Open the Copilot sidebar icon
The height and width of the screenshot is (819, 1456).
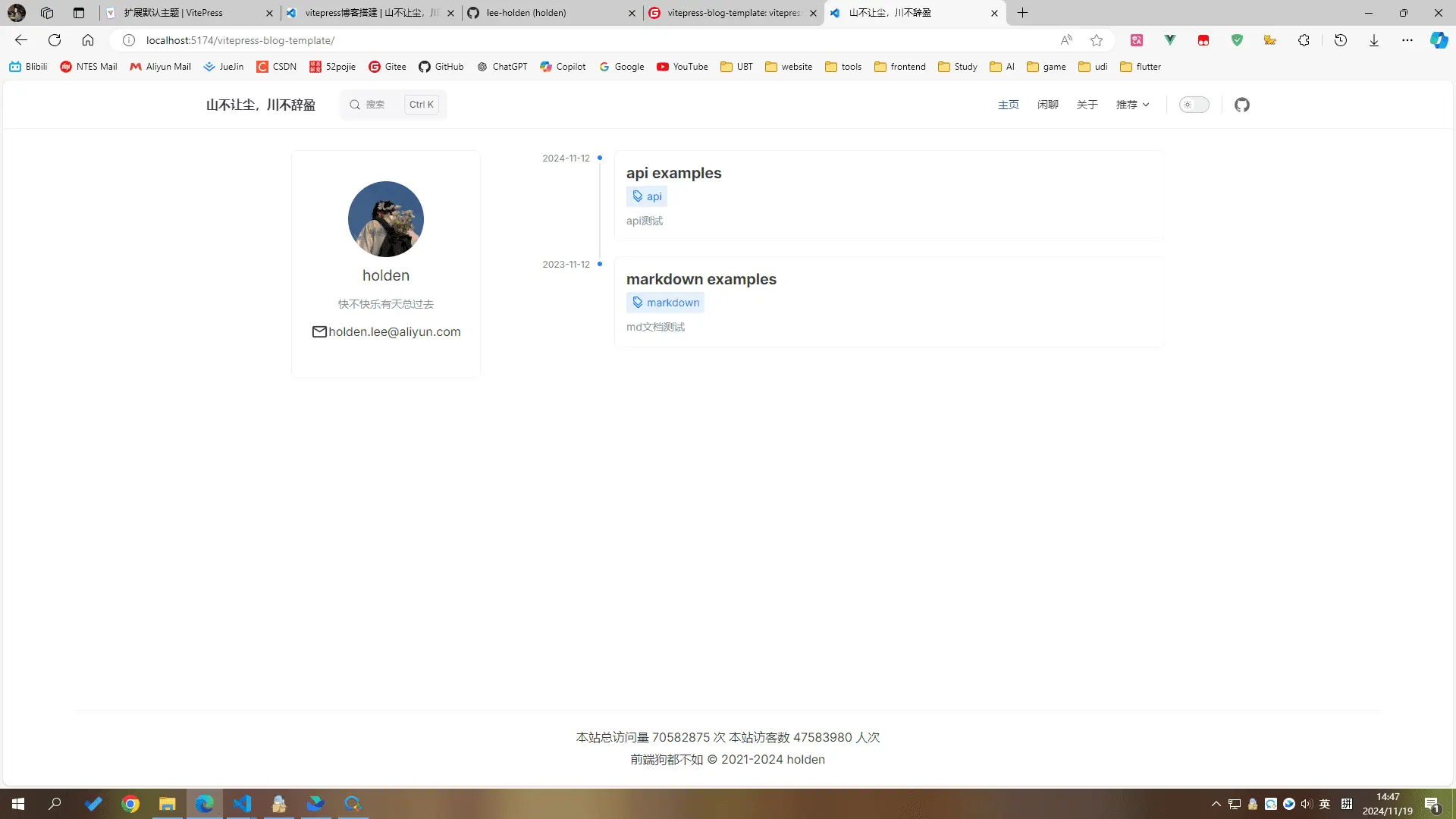pyautogui.click(x=1439, y=40)
